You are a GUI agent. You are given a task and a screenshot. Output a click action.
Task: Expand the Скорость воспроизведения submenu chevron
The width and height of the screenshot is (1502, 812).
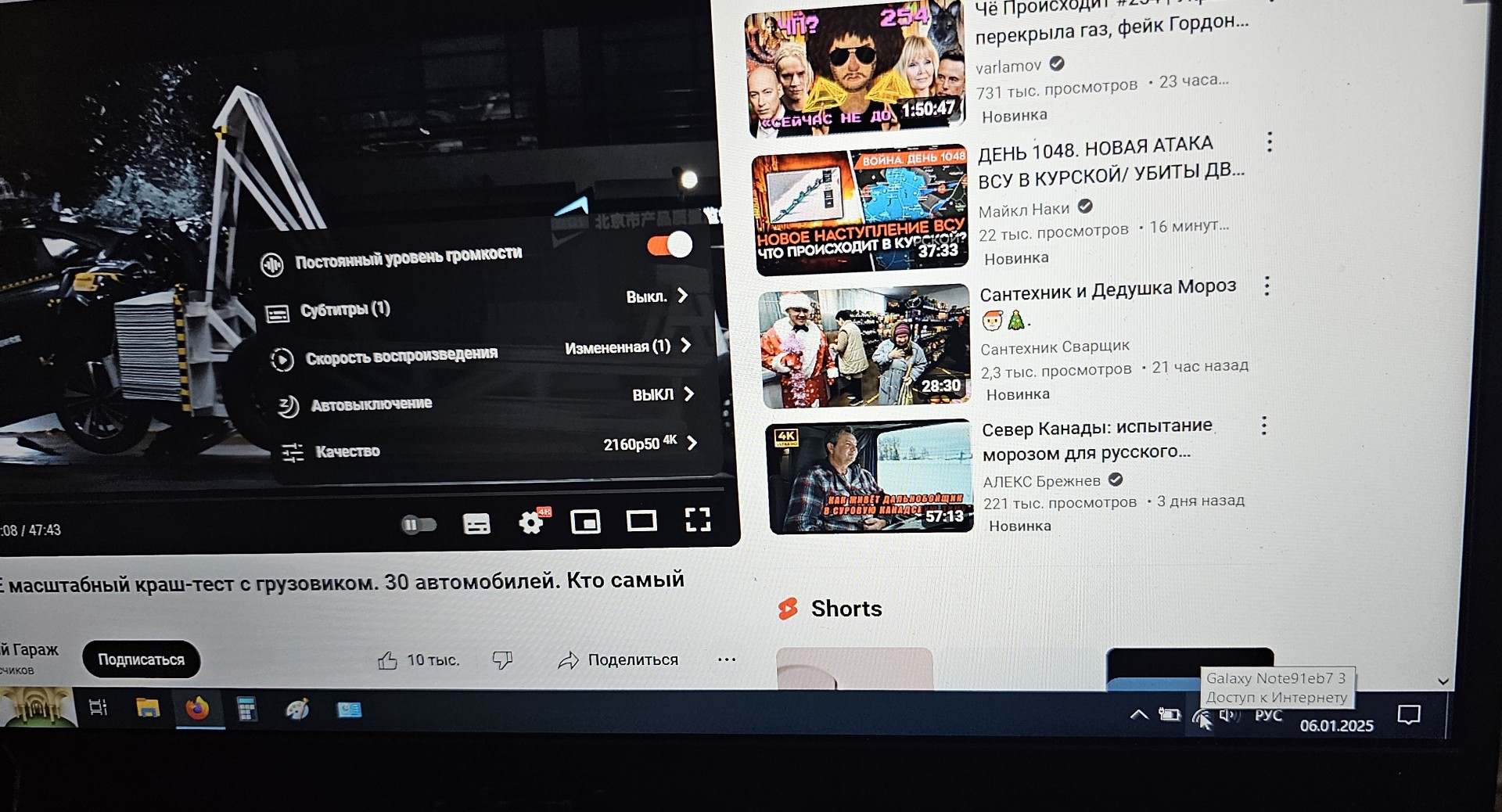pos(686,345)
